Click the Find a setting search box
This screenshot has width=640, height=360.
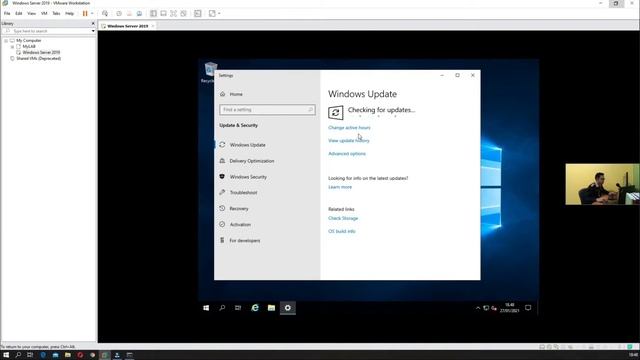click(x=267, y=110)
